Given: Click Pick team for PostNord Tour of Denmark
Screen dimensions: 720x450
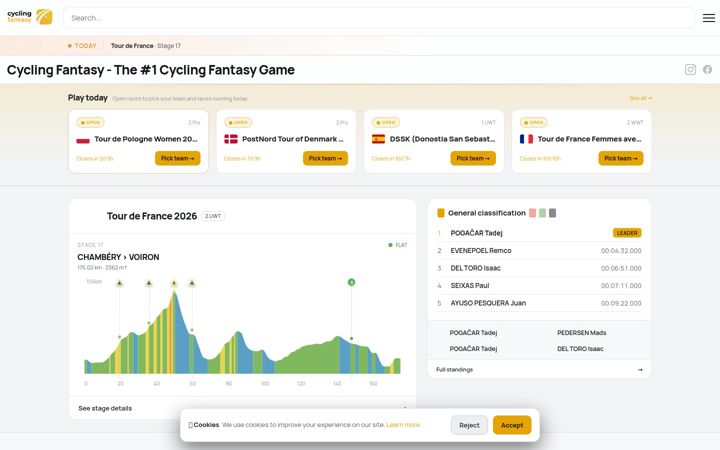Looking at the screenshot, I should (x=325, y=158).
